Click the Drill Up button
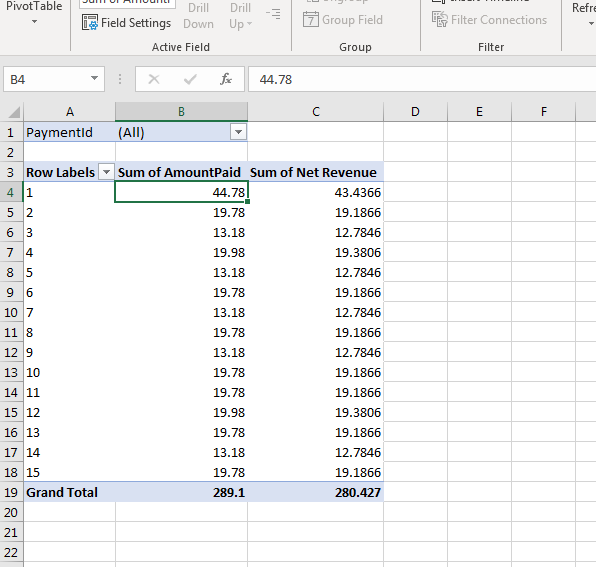Screen dimensions: 596x567 click(x=240, y=16)
